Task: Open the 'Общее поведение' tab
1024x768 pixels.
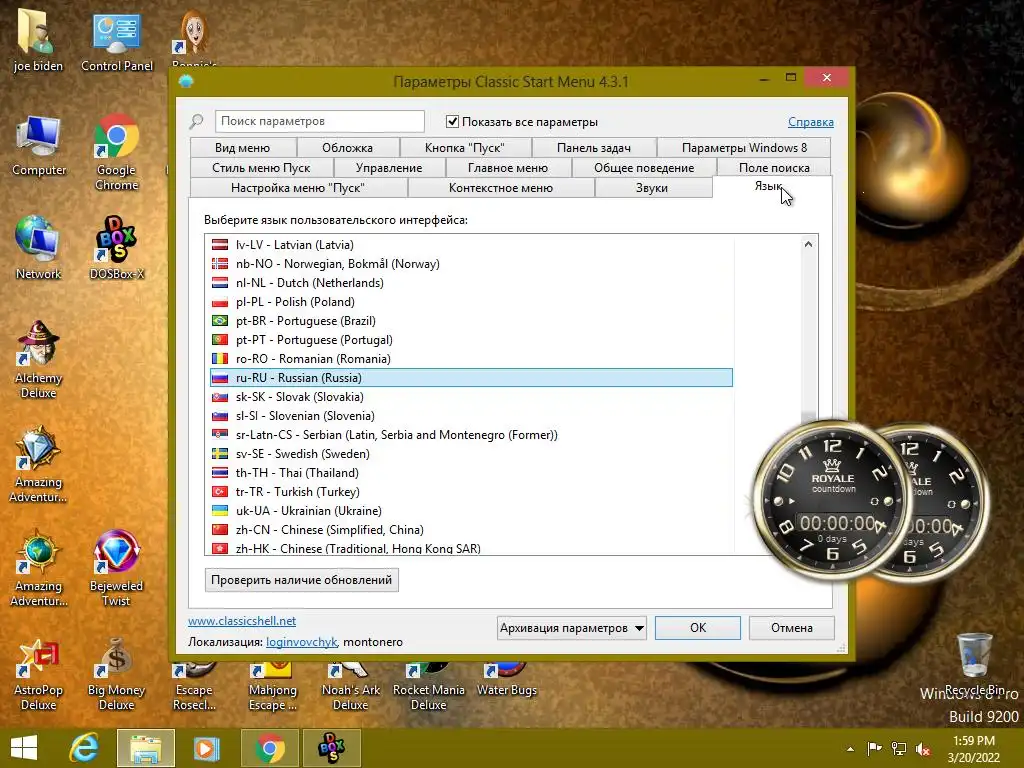Action: [644, 168]
